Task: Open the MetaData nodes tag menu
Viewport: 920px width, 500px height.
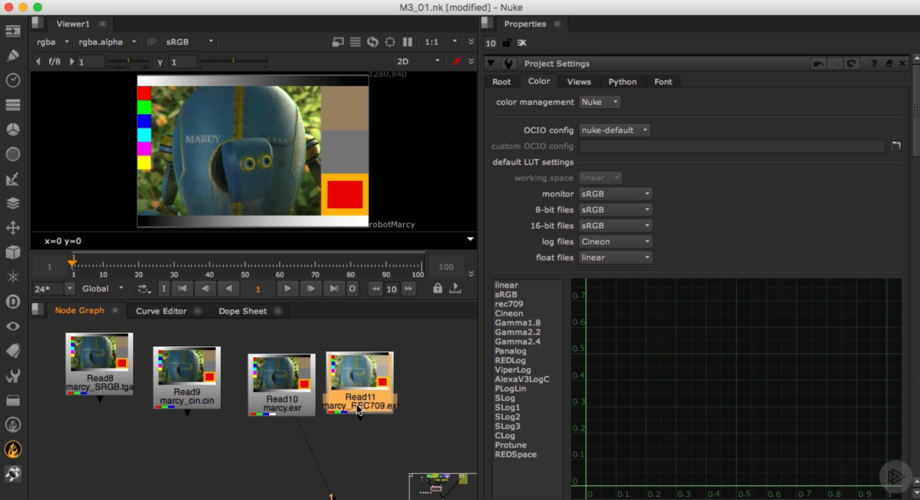Action: click(x=13, y=351)
